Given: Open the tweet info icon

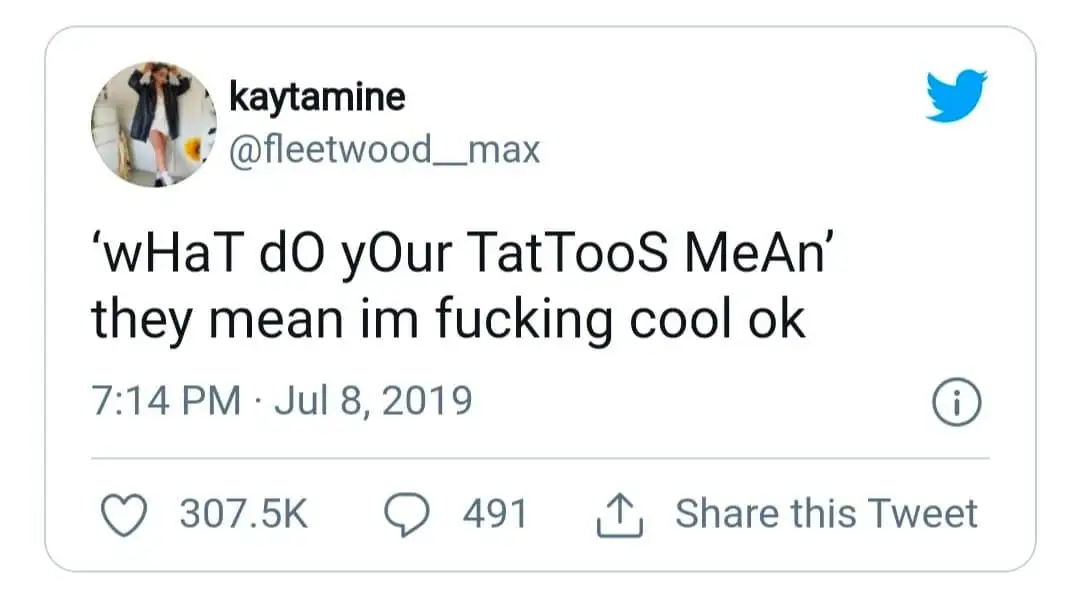Looking at the screenshot, I should pos(956,402).
